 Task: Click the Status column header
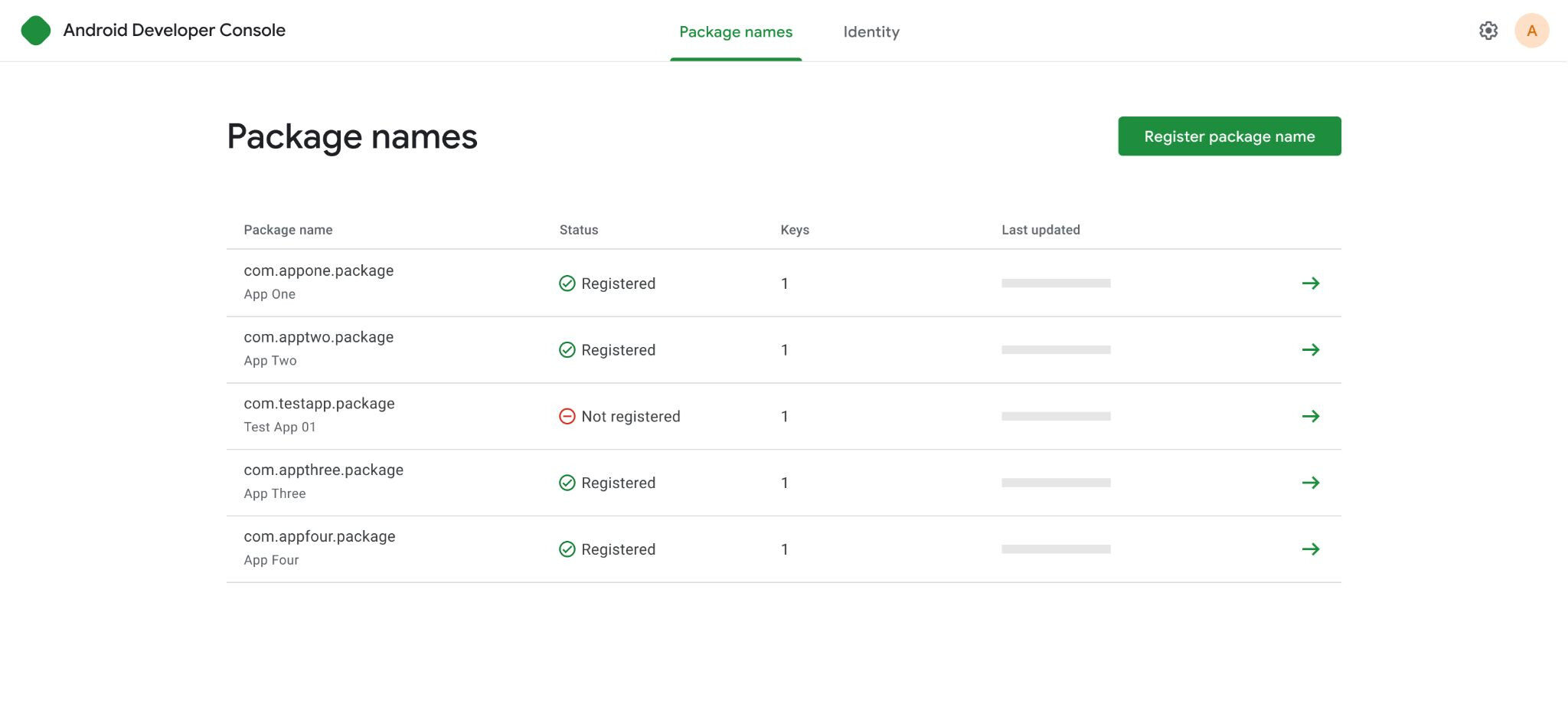[x=578, y=229]
